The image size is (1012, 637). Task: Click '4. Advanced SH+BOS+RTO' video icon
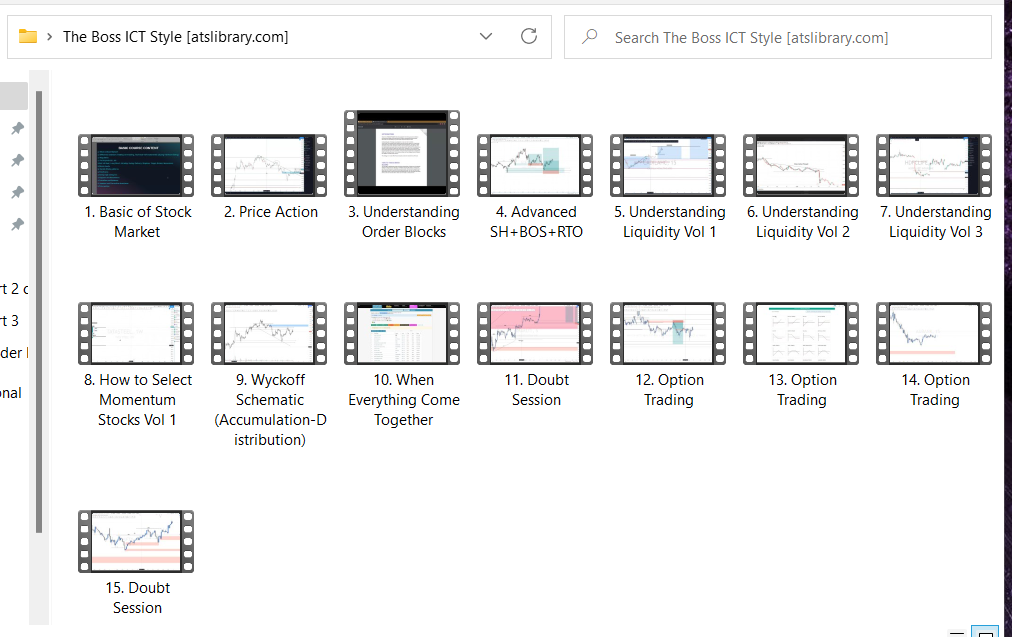(535, 165)
